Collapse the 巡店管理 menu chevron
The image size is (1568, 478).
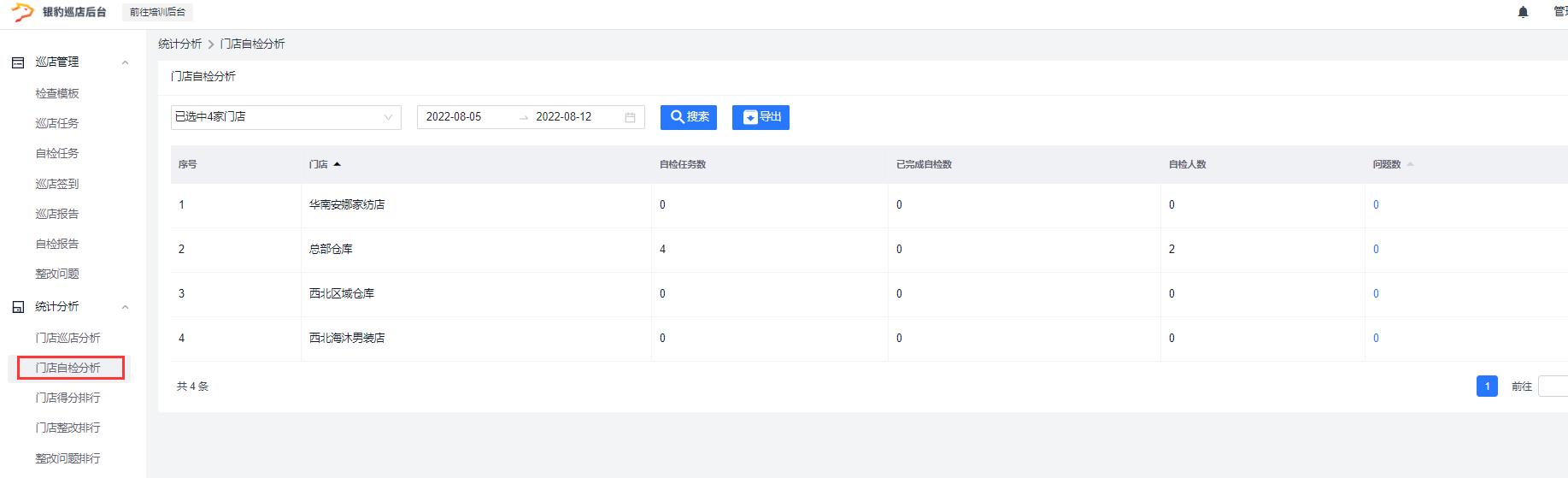click(x=126, y=62)
